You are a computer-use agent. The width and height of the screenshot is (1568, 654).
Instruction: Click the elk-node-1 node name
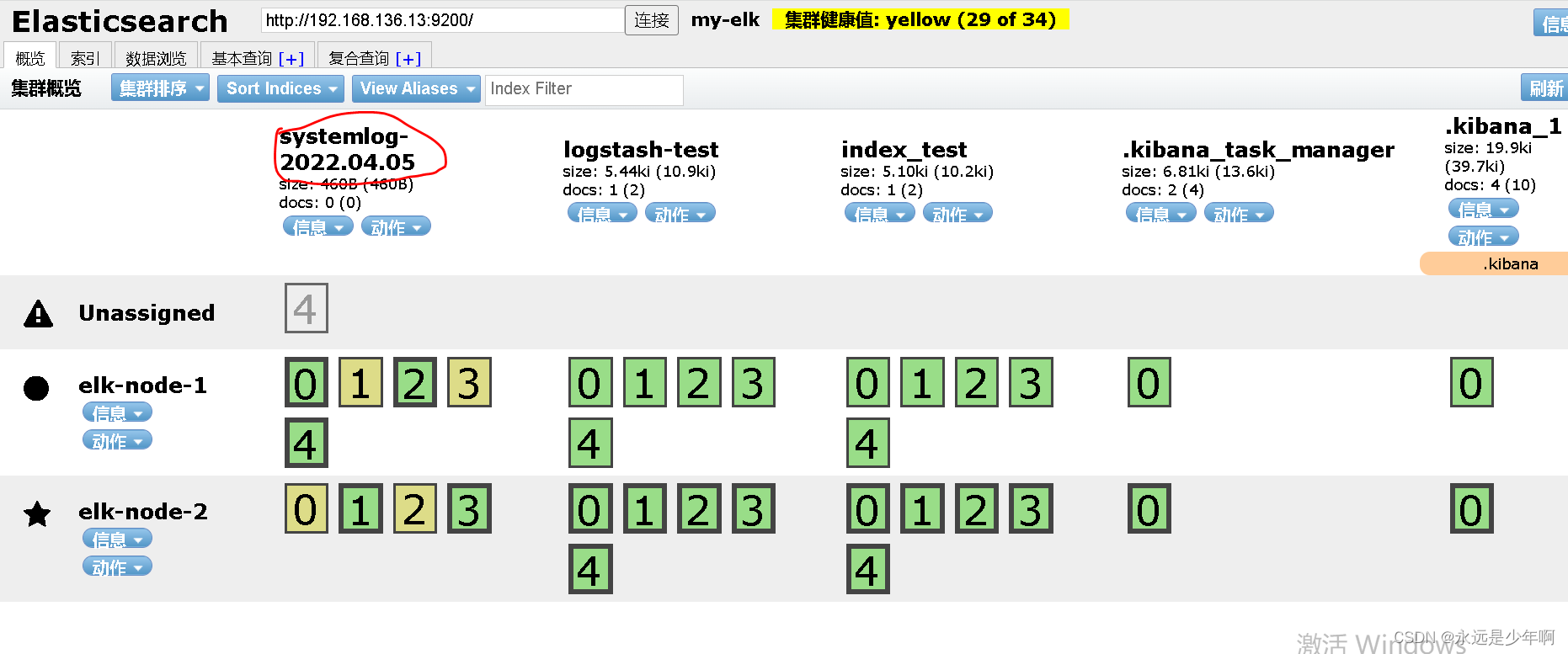pyautogui.click(x=142, y=385)
